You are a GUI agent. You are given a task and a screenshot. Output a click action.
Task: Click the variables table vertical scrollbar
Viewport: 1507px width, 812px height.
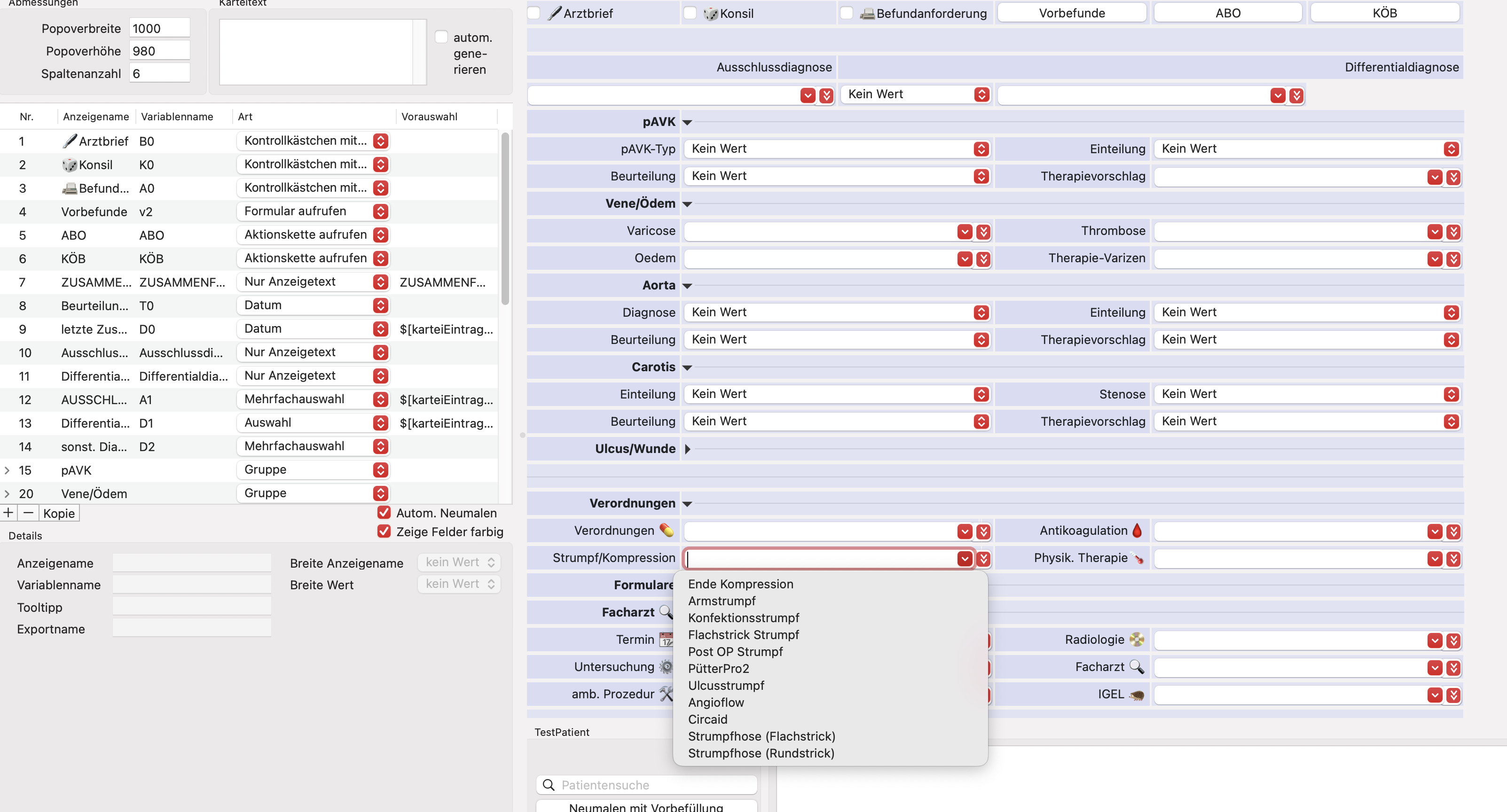[x=505, y=218]
